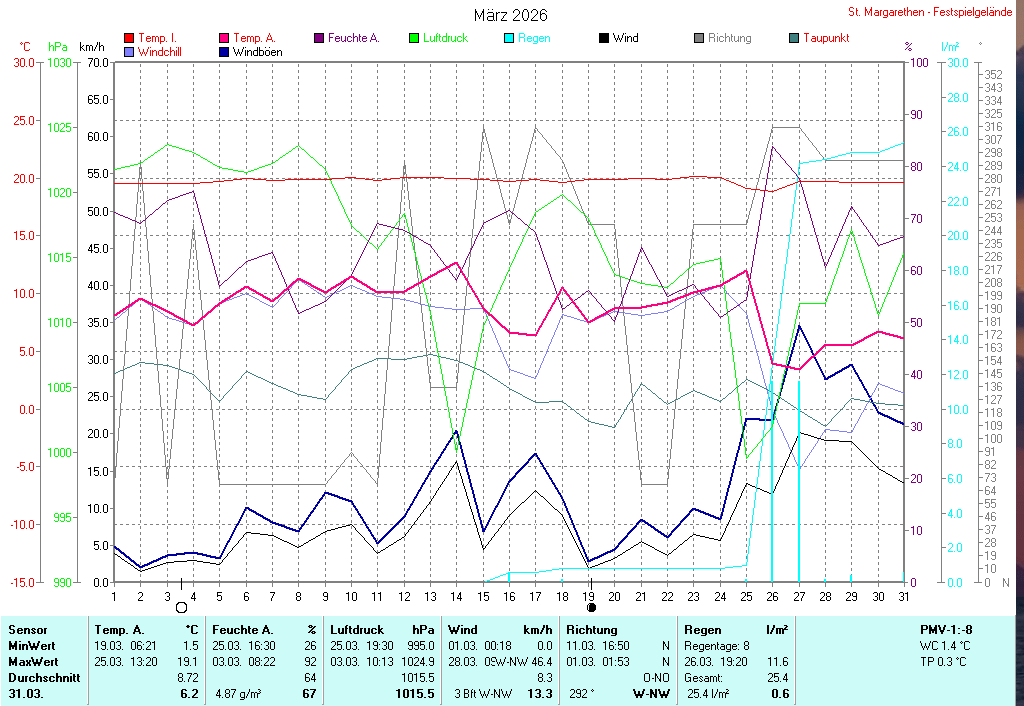
Task: Select the green Luftdruck legend swatch
Action: (x=414, y=38)
